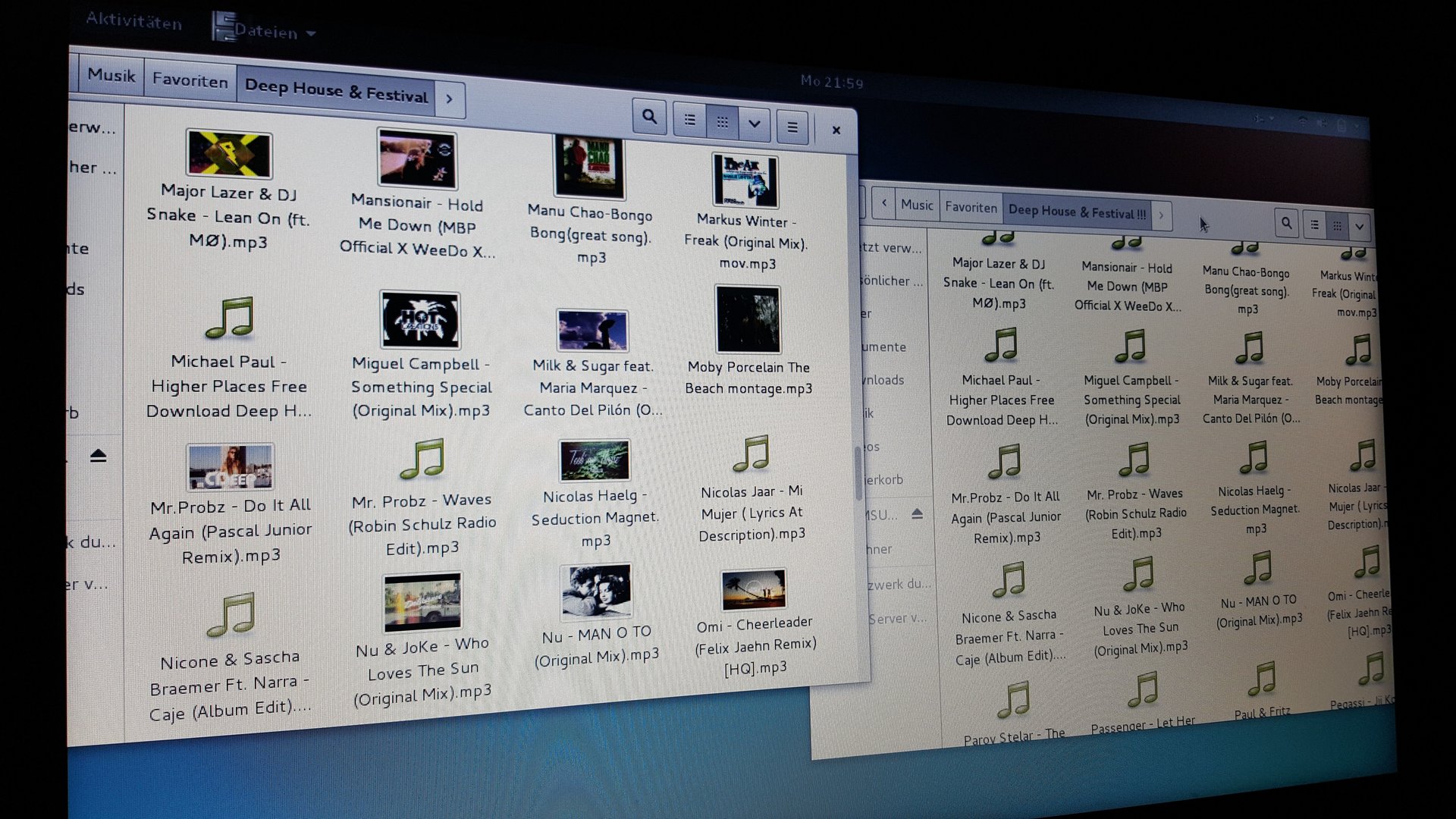Switch front window to list view

(689, 120)
